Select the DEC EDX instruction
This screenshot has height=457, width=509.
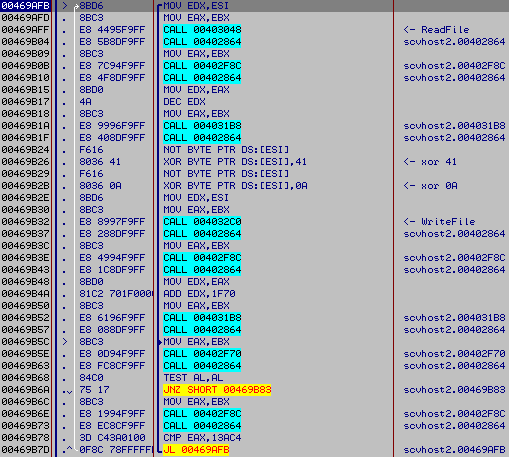(x=184, y=102)
